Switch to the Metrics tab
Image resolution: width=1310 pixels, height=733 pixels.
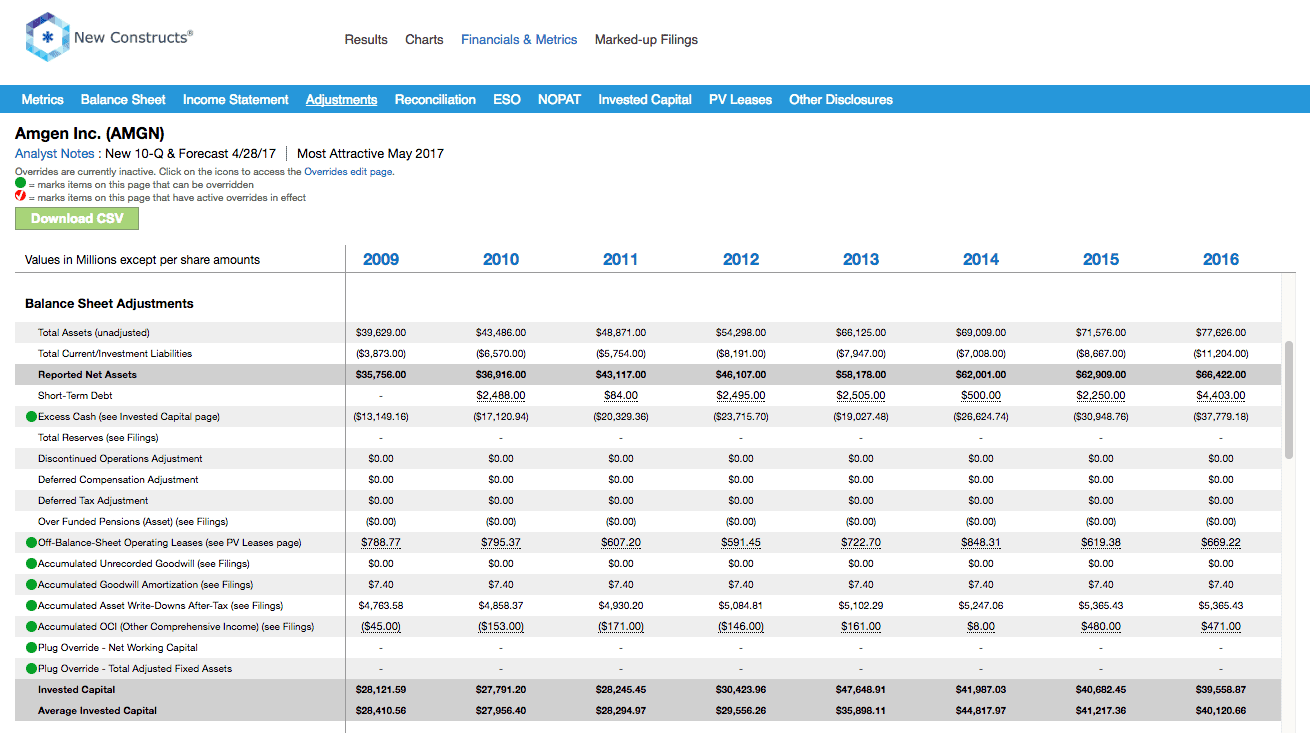(42, 99)
